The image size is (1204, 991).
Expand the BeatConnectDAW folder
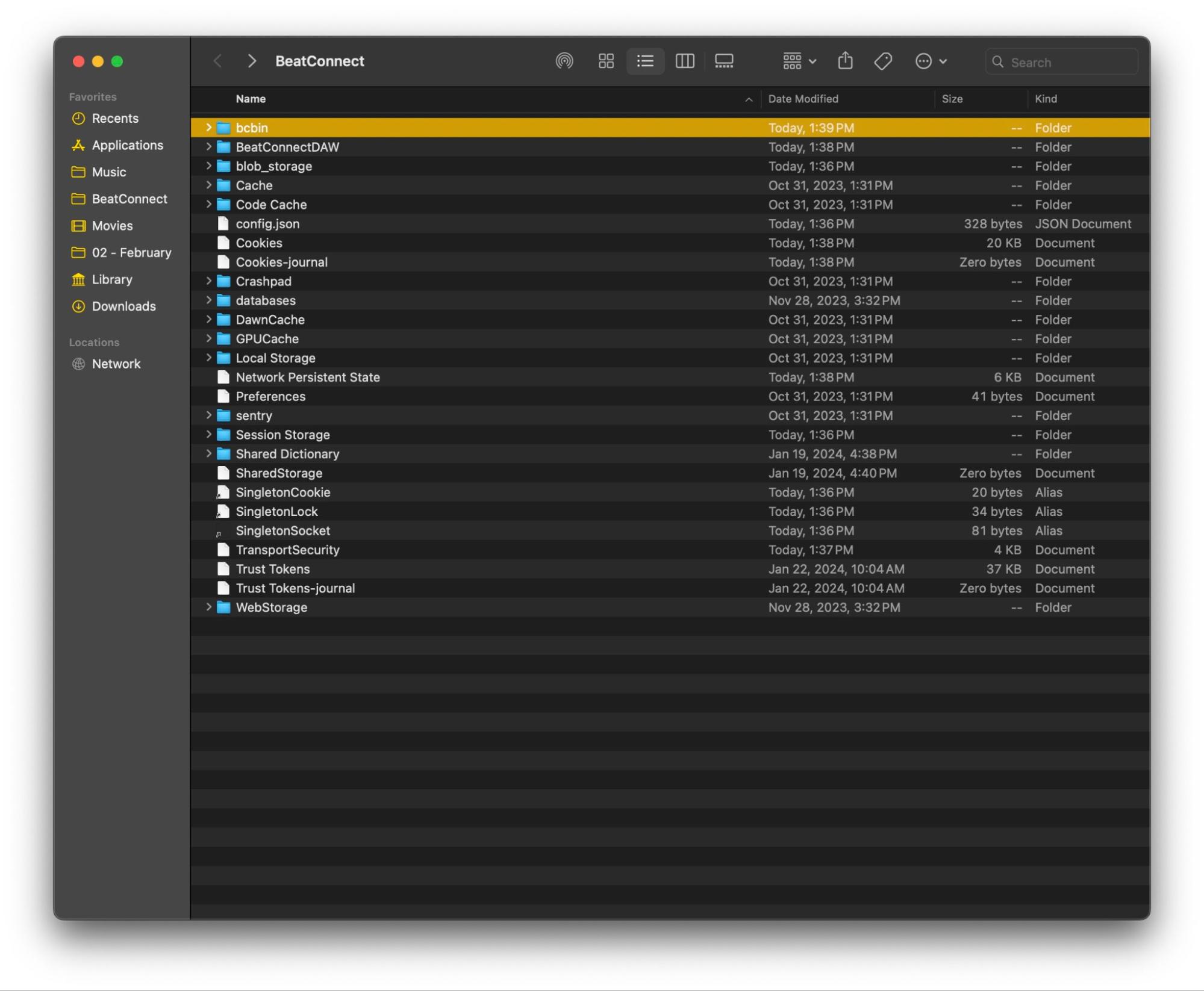pyautogui.click(x=208, y=147)
